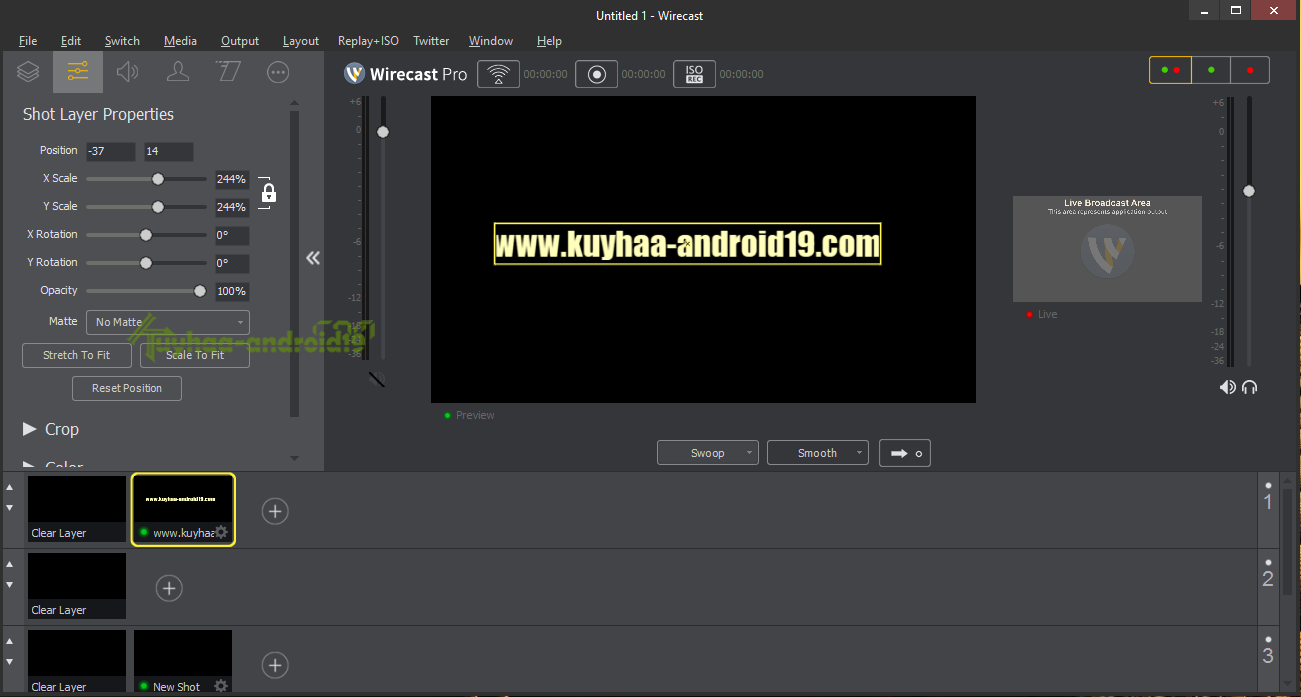Screen dimensions: 1301x697
Task: Adjust the X Scale slider
Action: [157, 179]
